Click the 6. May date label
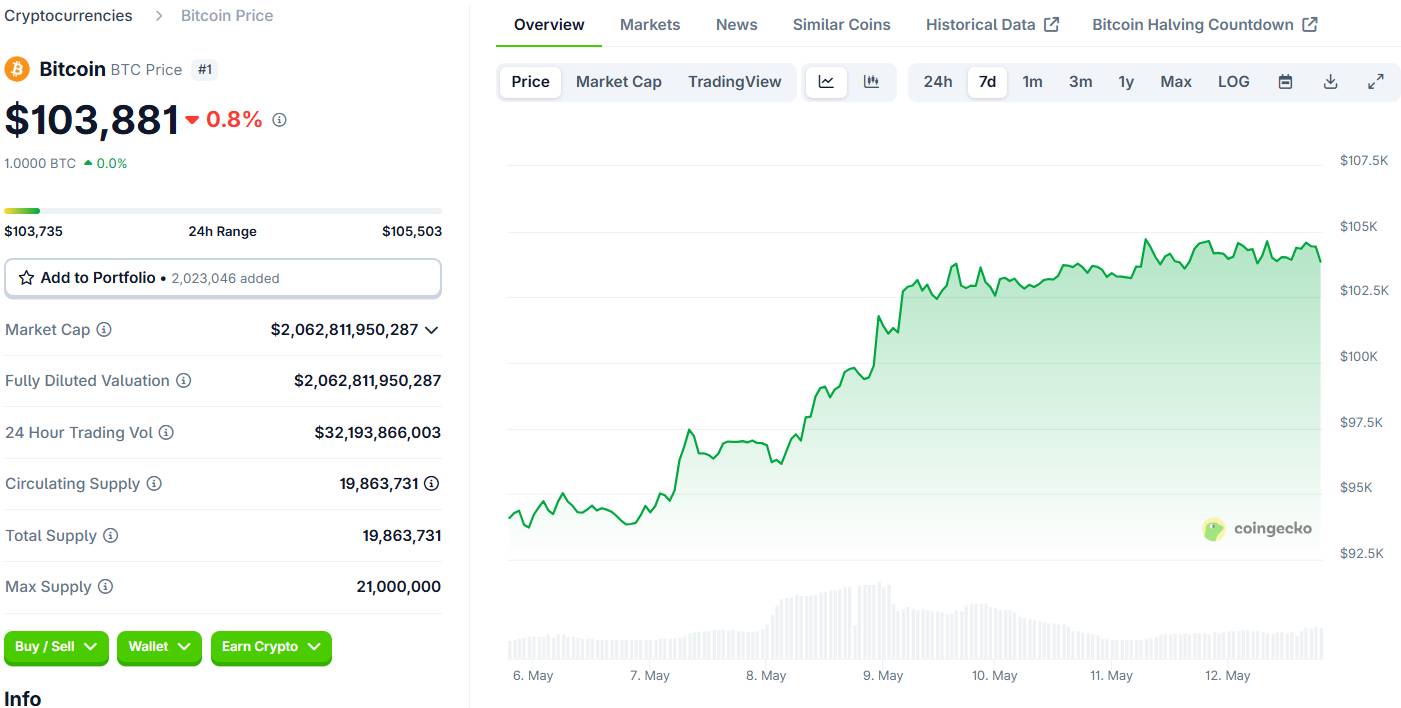Image resolution: width=1401 pixels, height=708 pixels. pos(533,676)
